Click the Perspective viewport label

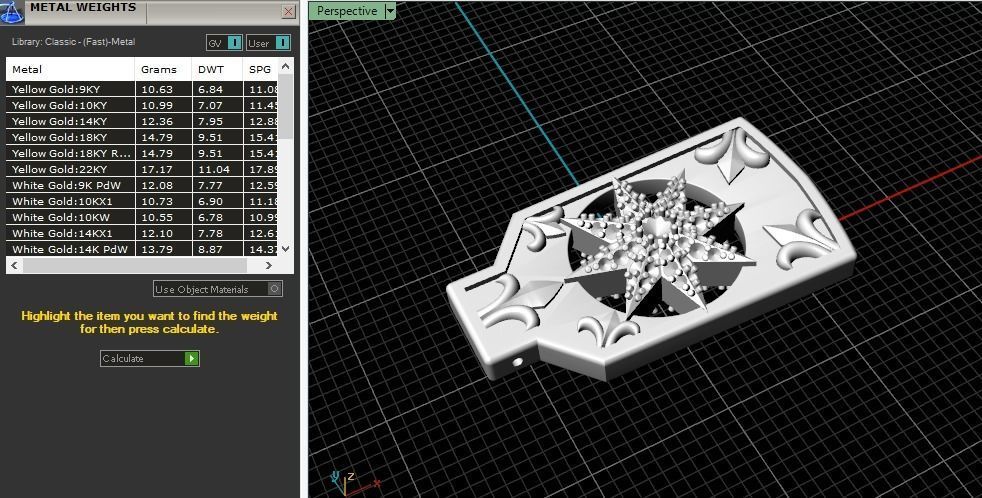pos(346,11)
